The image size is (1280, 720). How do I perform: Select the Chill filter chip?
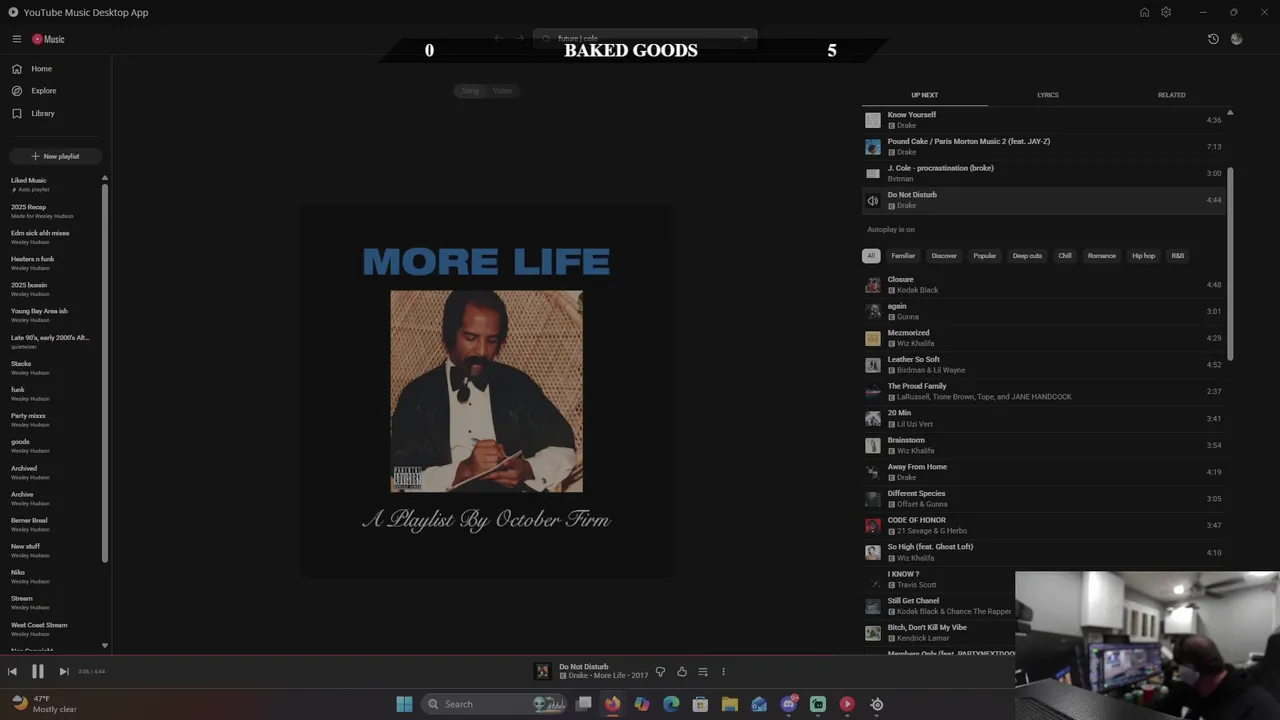pos(1065,256)
